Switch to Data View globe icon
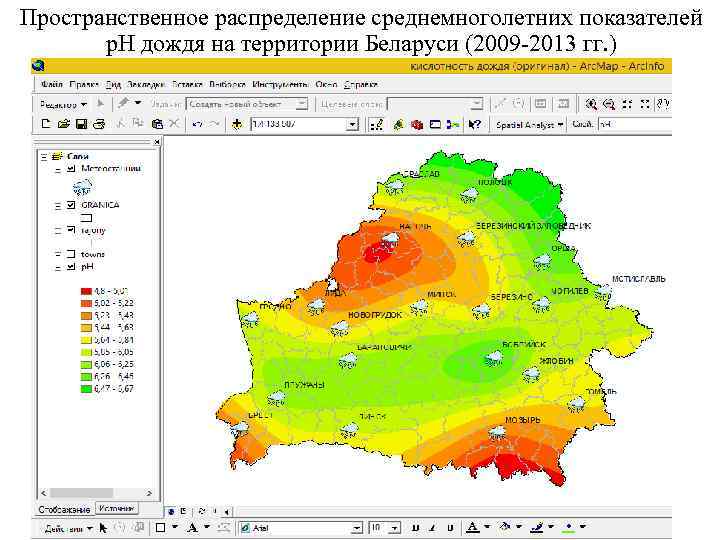 (x=171, y=511)
